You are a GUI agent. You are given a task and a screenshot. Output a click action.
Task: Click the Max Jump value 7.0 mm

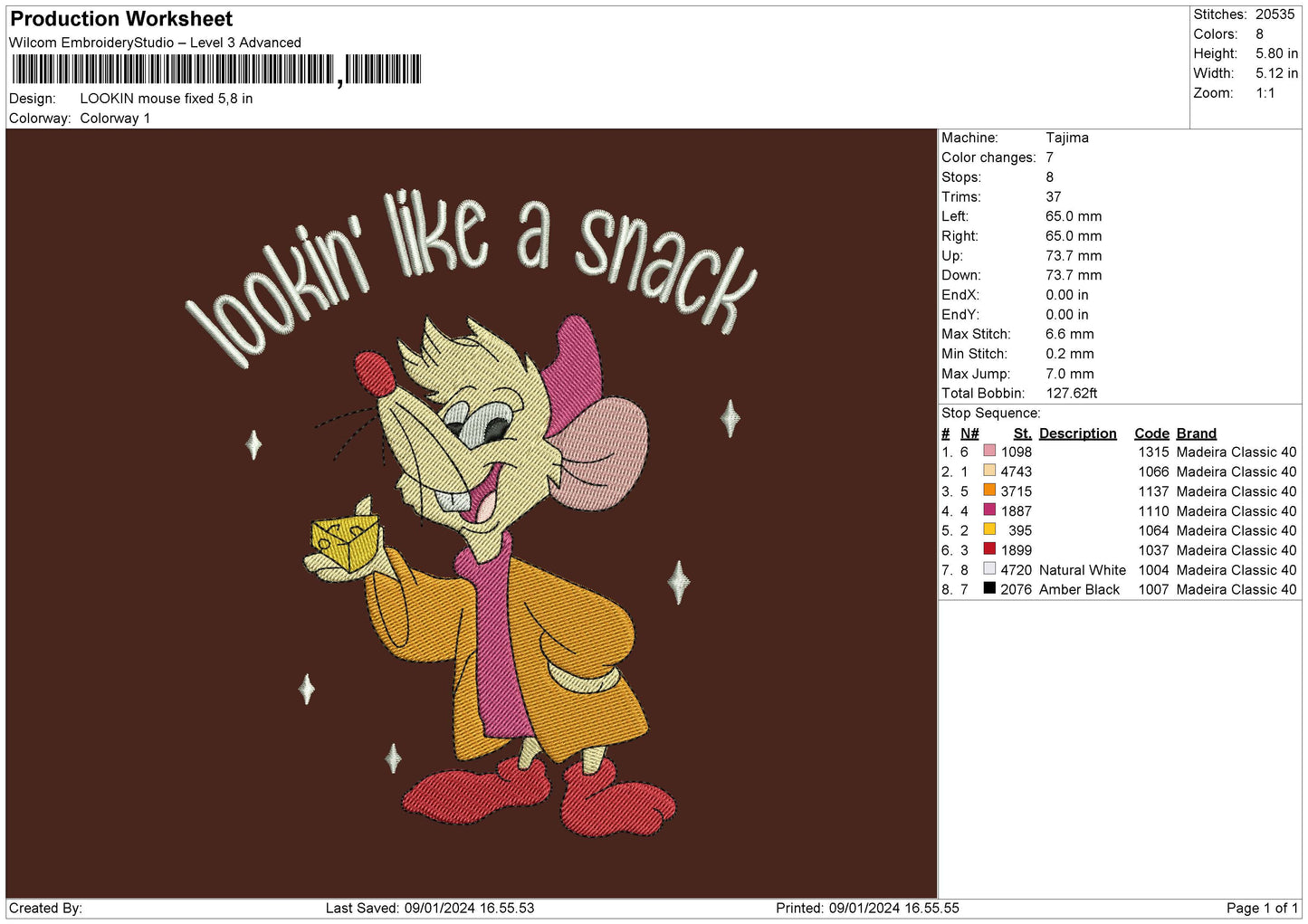point(1070,374)
